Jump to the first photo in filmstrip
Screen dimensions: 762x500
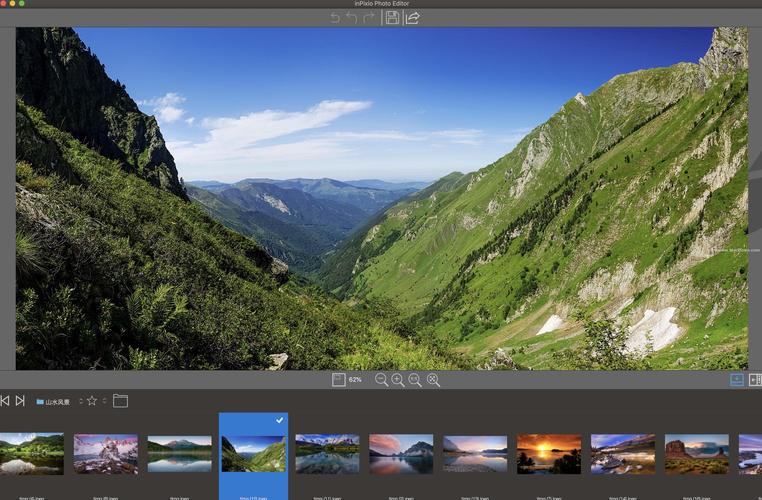pos(5,401)
